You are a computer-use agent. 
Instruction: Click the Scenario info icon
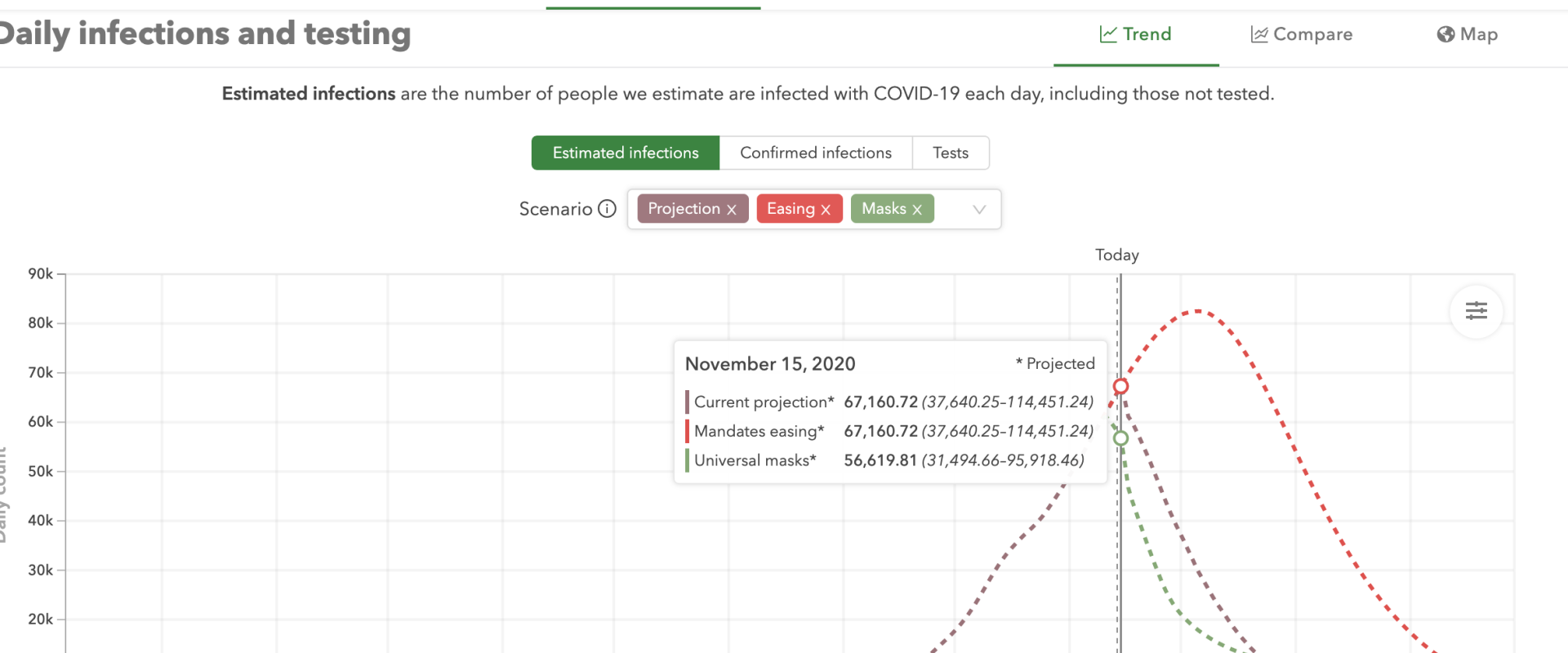607,209
